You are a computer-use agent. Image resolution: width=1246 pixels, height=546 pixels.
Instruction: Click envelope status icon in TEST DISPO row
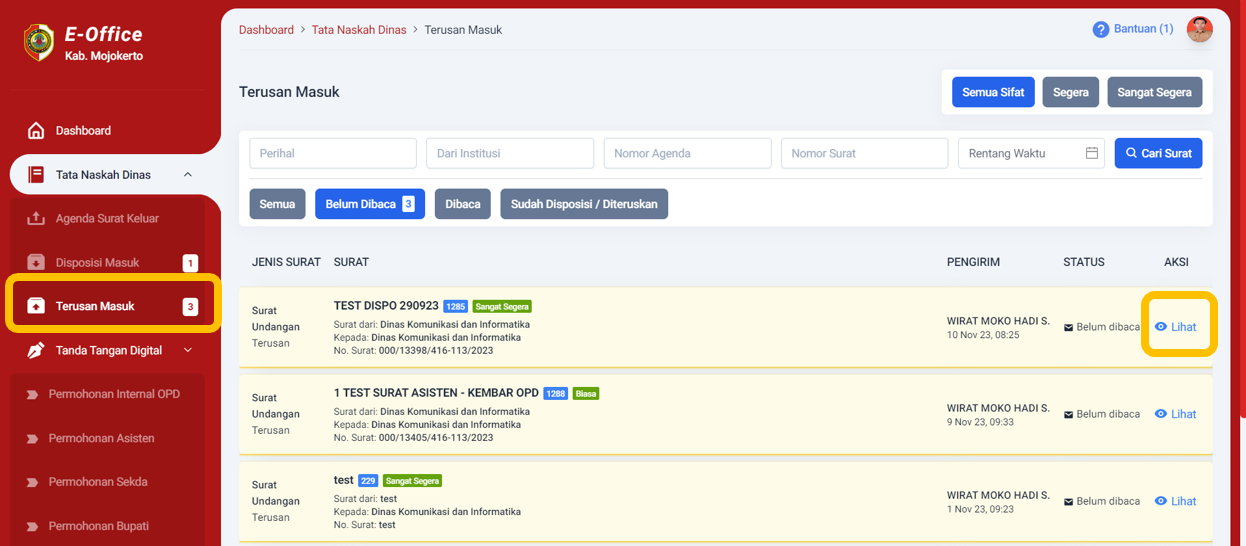(x=1068, y=327)
